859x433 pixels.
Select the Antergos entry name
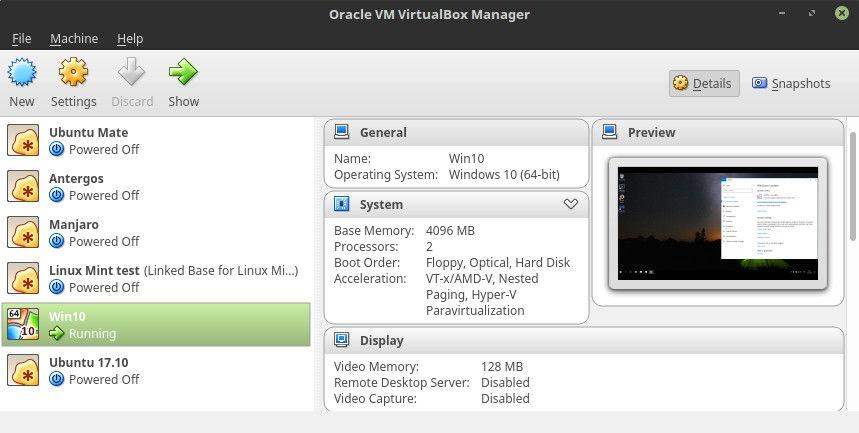tap(76, 179)
